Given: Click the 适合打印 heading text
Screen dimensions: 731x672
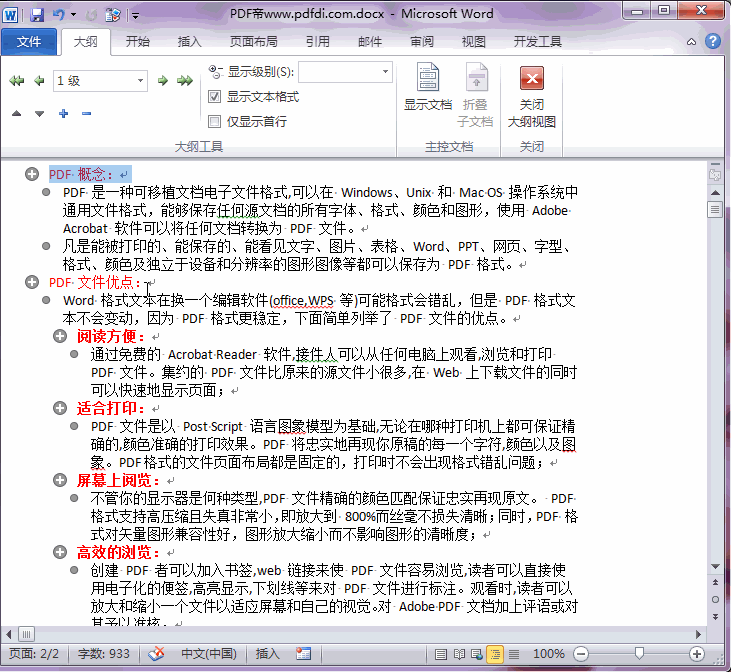Looking at the screenshot, I should coord(111,408).
